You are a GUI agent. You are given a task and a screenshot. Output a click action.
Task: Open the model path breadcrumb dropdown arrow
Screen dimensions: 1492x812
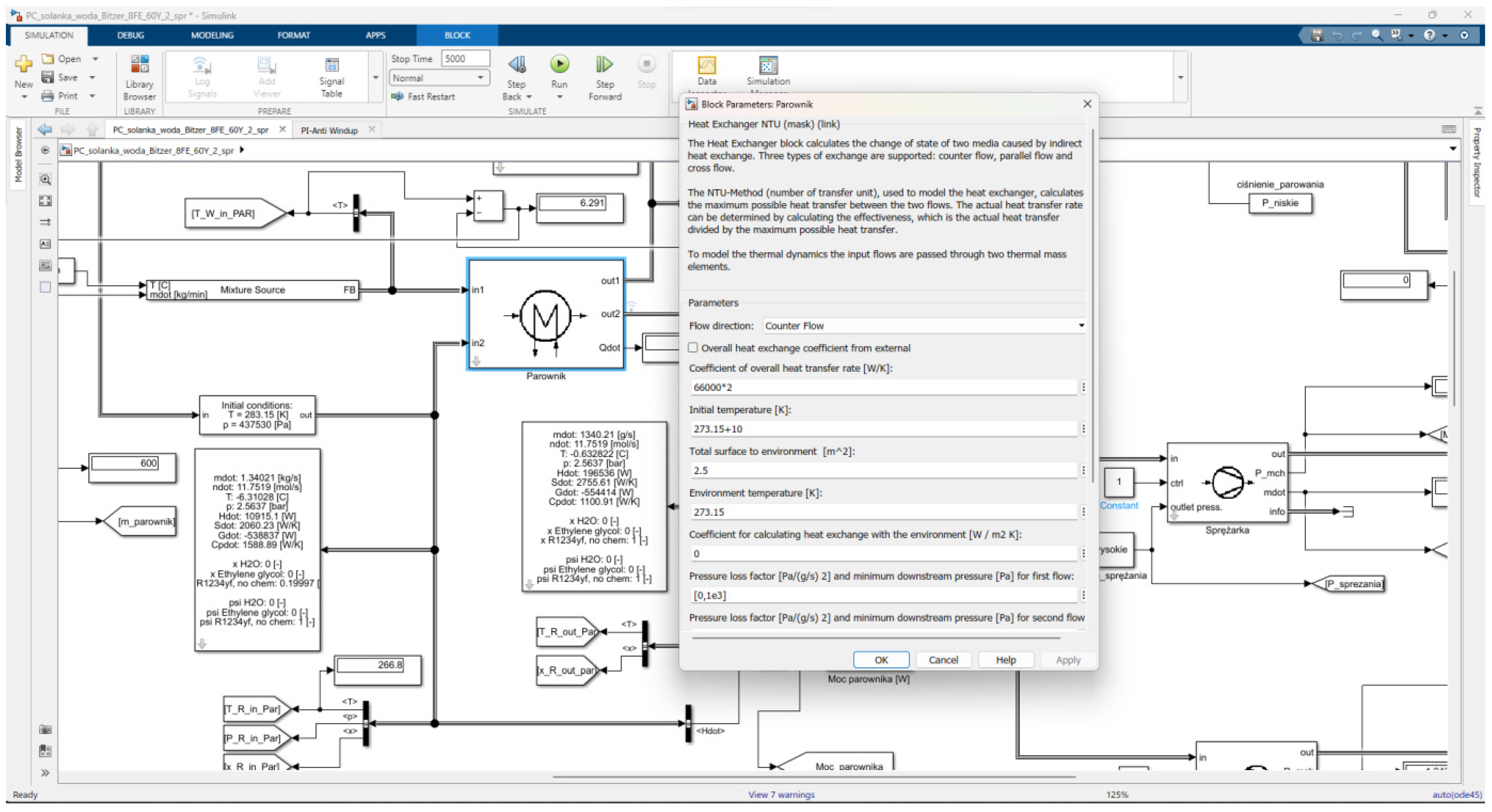click(x=1453, y=149)
